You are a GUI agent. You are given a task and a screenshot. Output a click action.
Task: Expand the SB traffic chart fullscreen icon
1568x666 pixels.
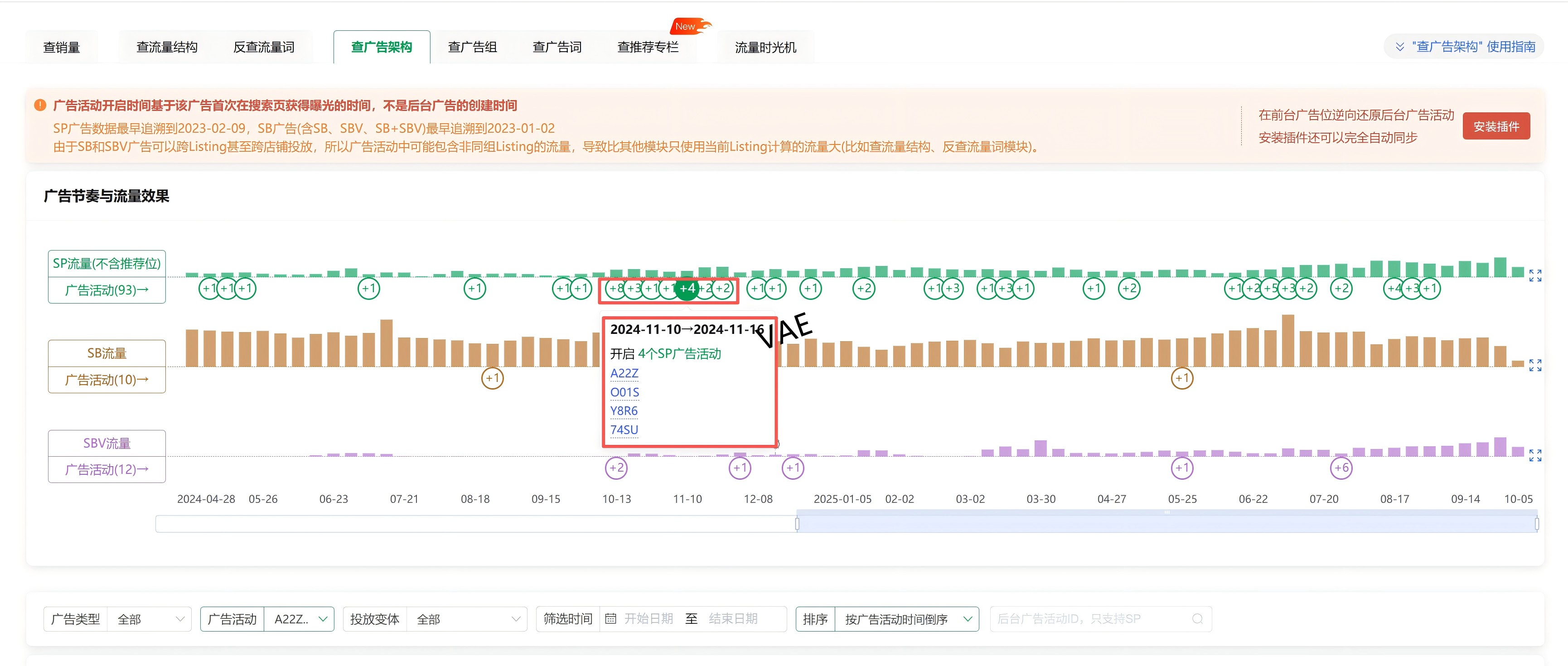pyautogui.click(x=1534, y=365)
